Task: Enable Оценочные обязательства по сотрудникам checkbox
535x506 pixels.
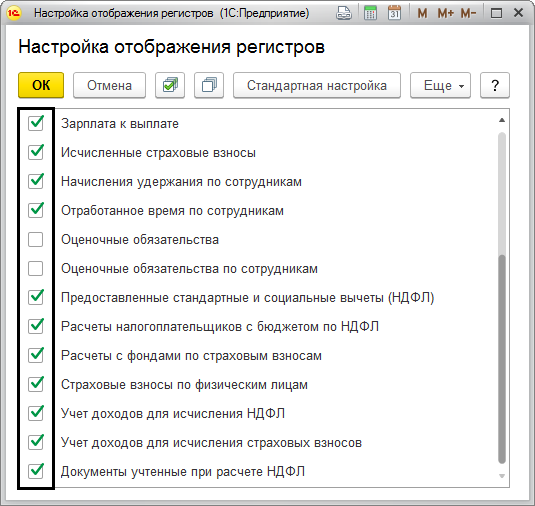Action: [36, 269]
